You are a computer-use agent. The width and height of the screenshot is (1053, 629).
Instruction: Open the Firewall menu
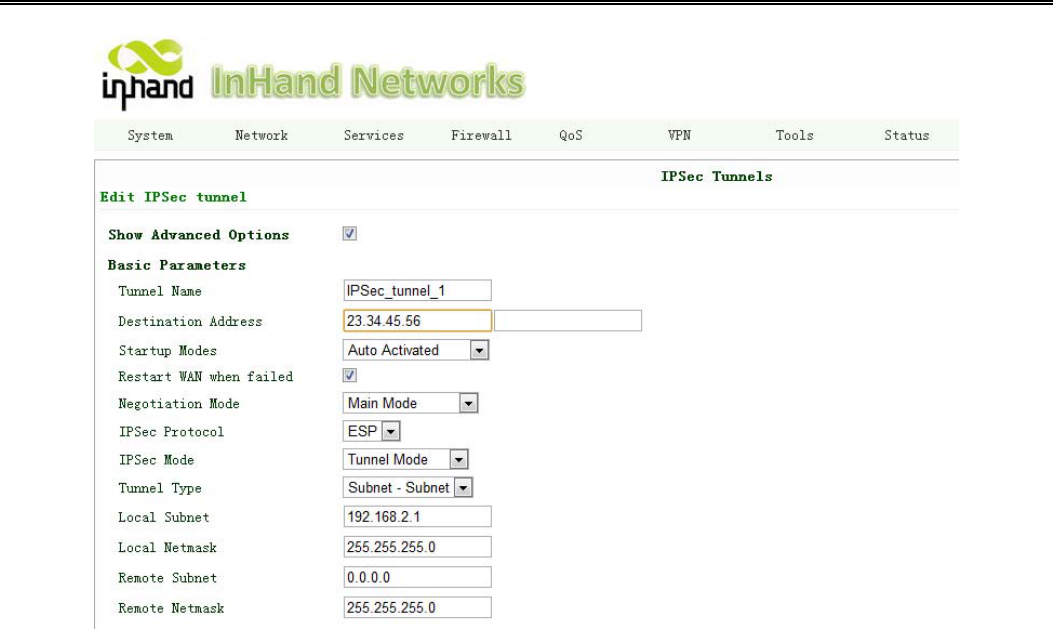coord(482,136)
